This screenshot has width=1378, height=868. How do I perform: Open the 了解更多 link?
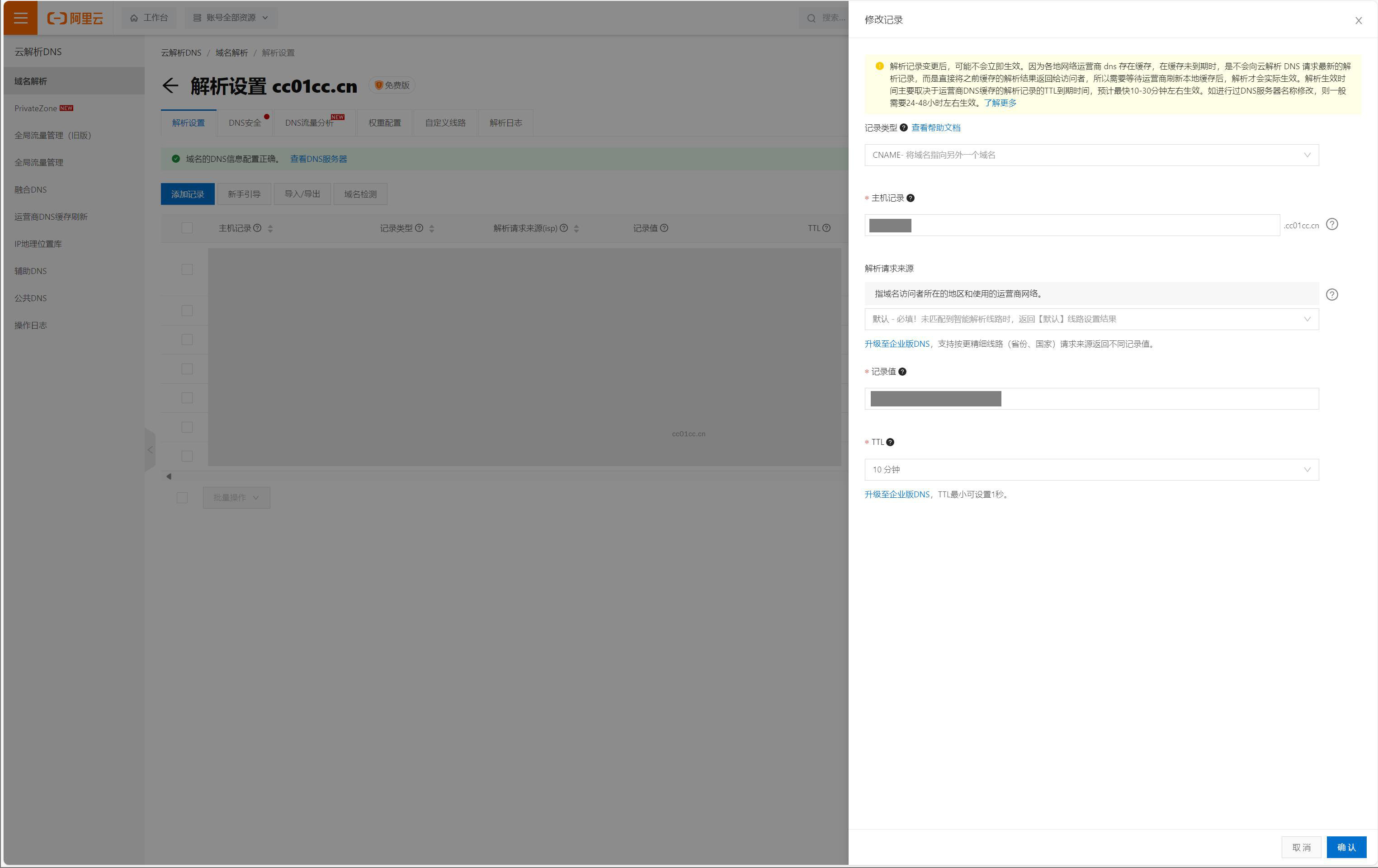(1000, 103)
